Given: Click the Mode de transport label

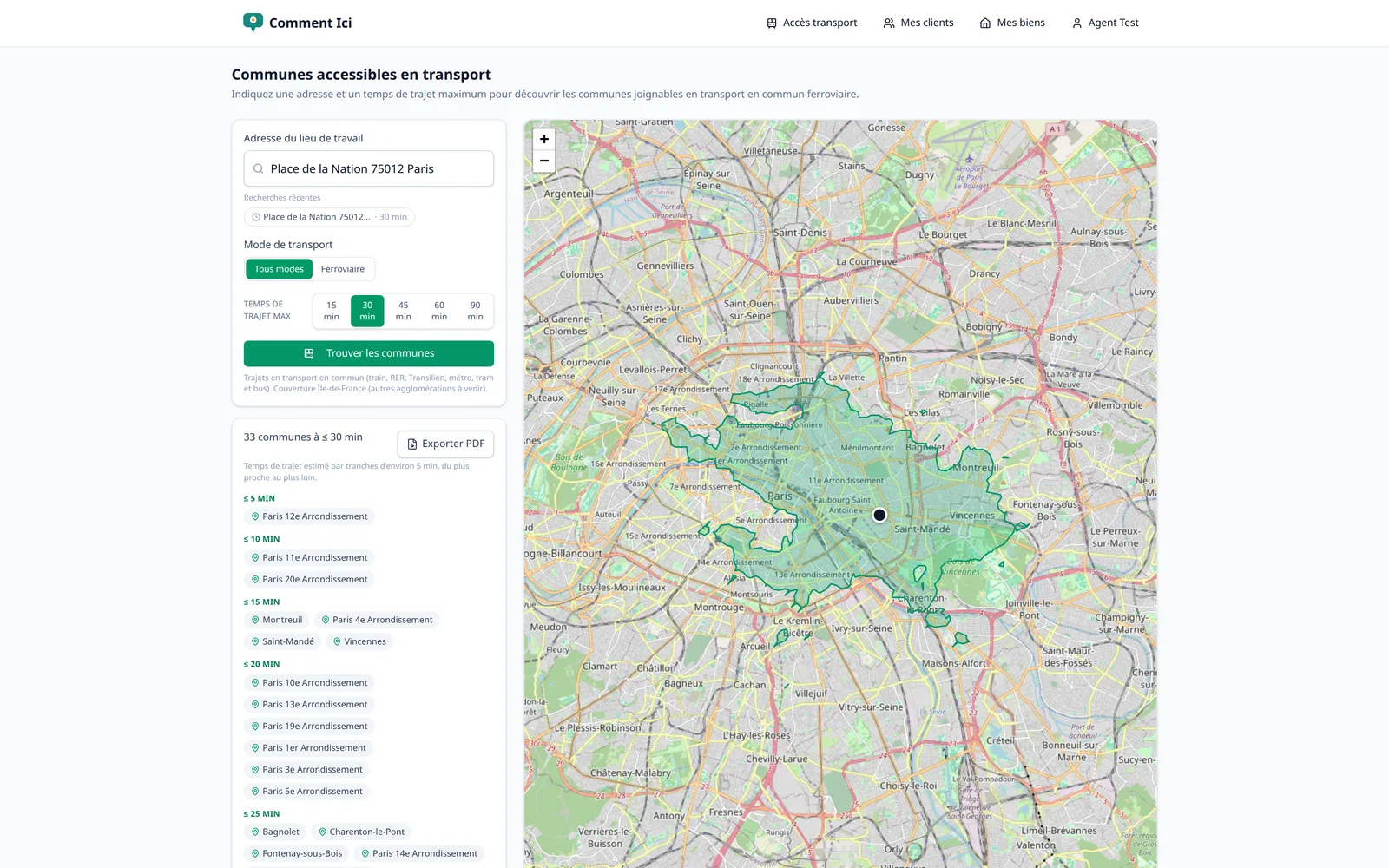Looking at the screenshot, I should click(x=288, y=245).
